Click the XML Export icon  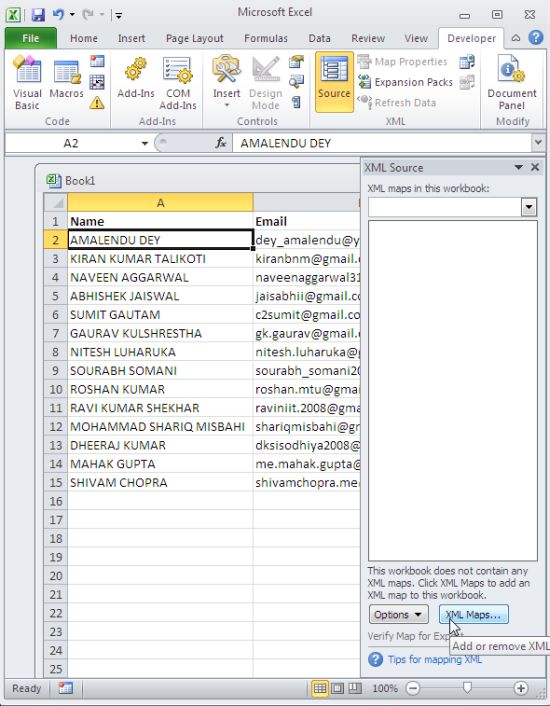pos(467,82)
